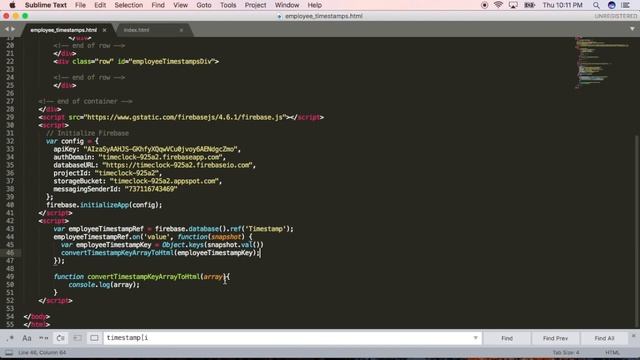Go to previous tab arrow

coord(7,29)
